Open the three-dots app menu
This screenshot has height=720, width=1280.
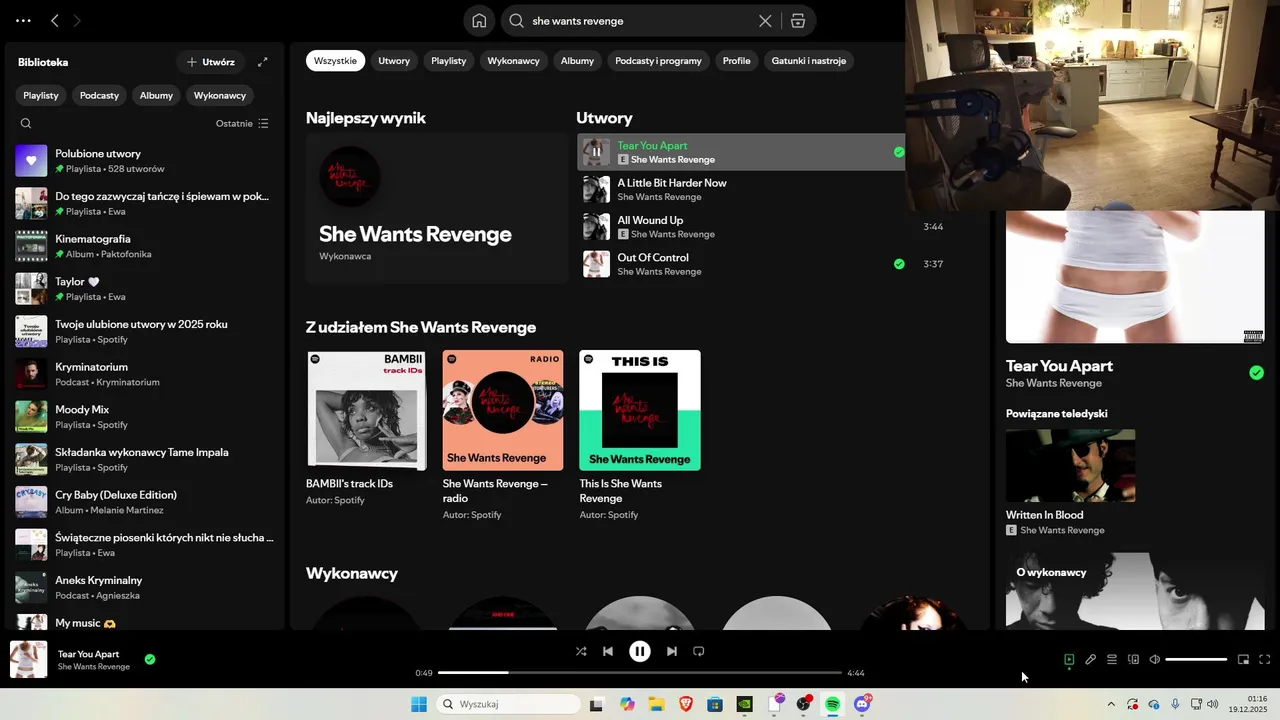point(23,20)
